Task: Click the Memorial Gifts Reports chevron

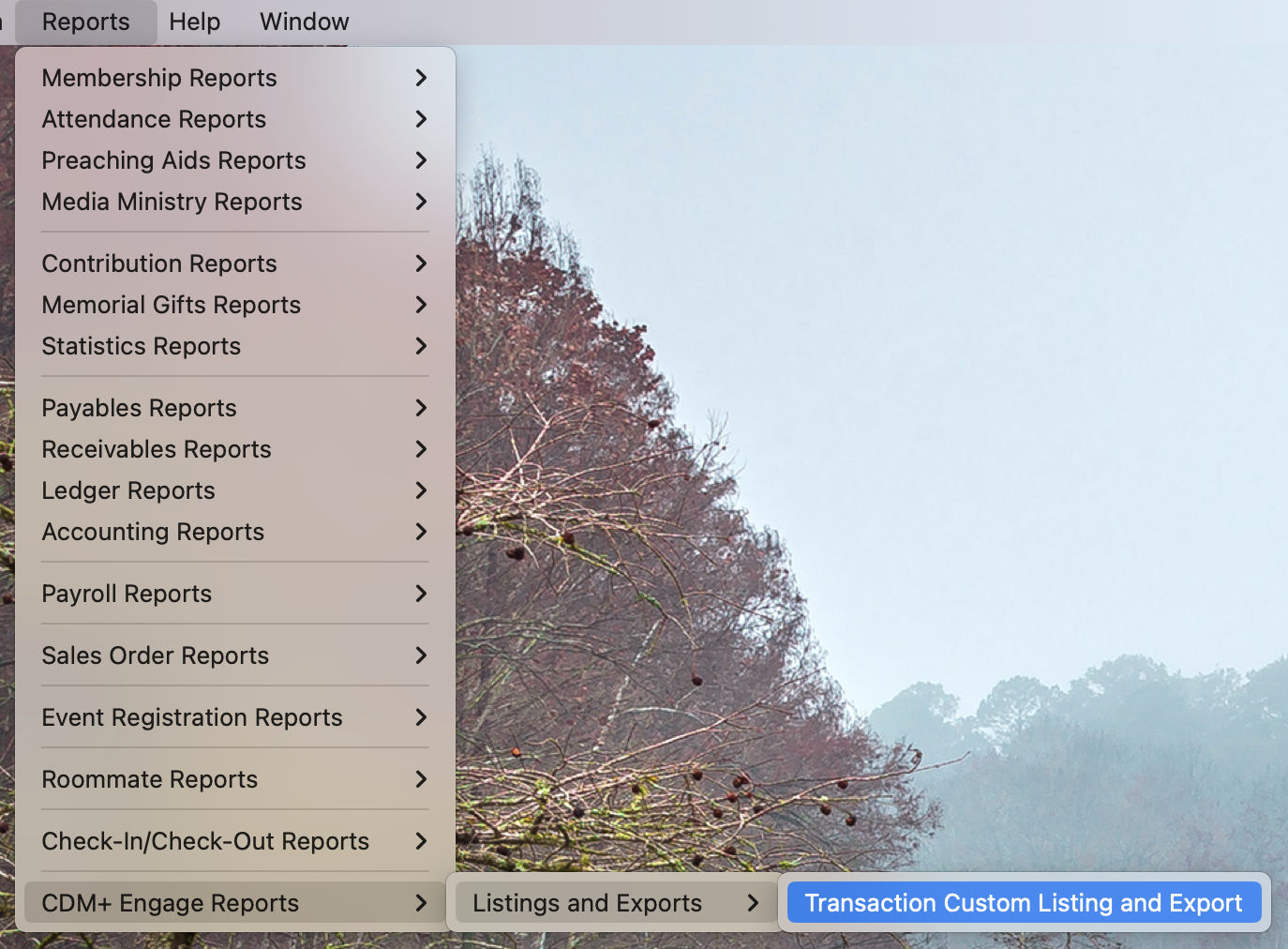Action: [x=421, y=305]
